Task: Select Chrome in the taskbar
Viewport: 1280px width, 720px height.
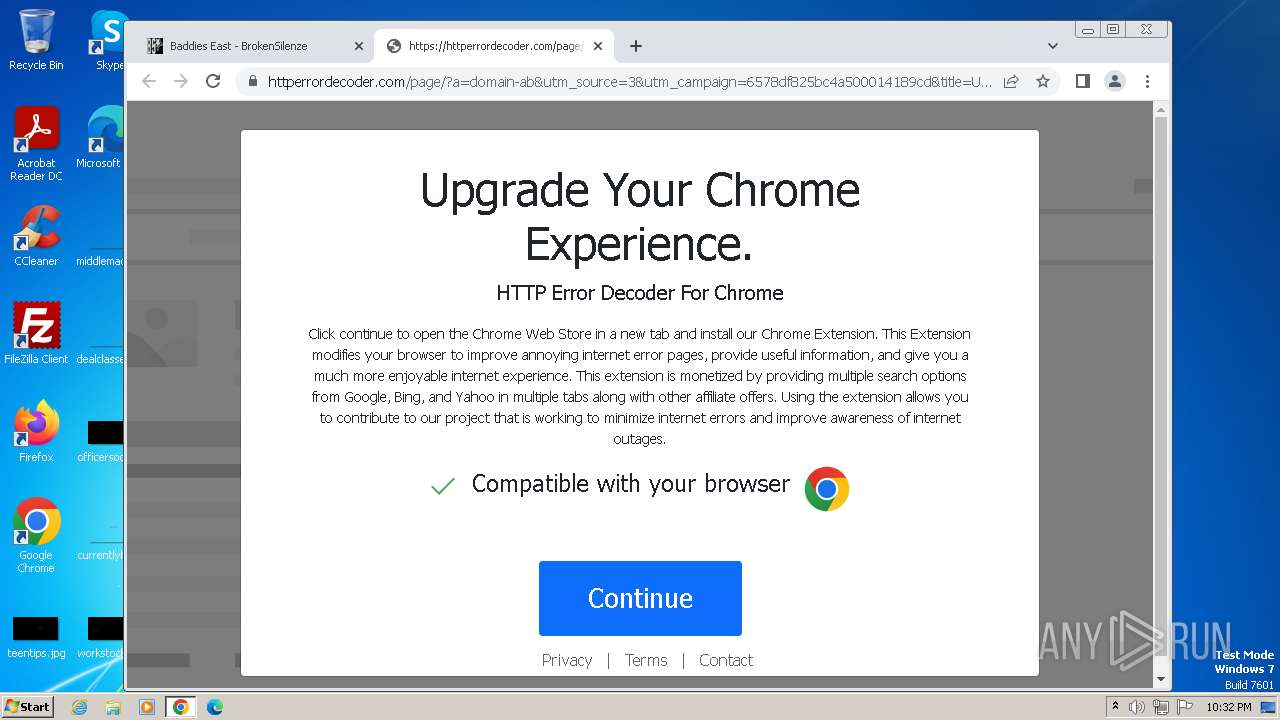Action: click(x=181, y=707)
